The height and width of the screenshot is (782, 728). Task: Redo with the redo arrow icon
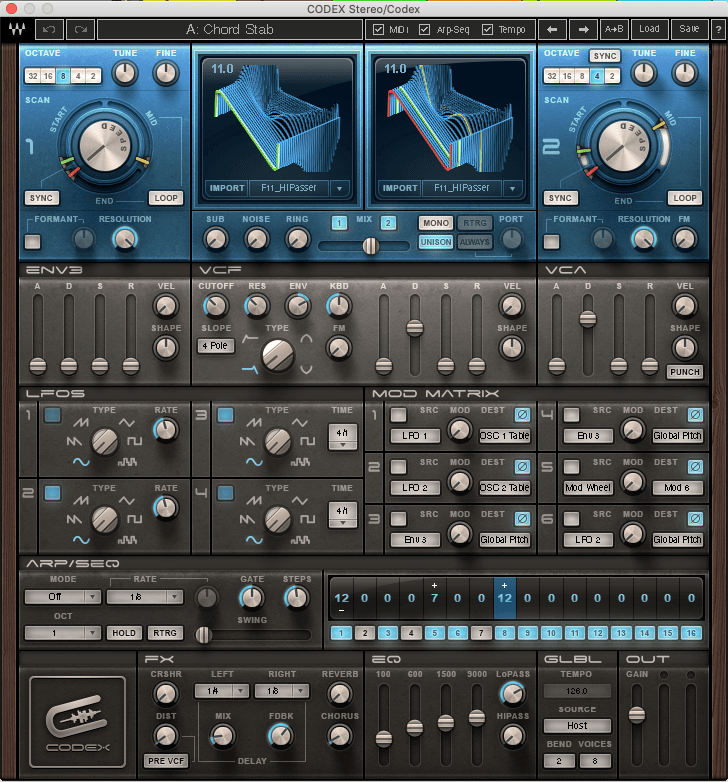click(x=80, y=29)
